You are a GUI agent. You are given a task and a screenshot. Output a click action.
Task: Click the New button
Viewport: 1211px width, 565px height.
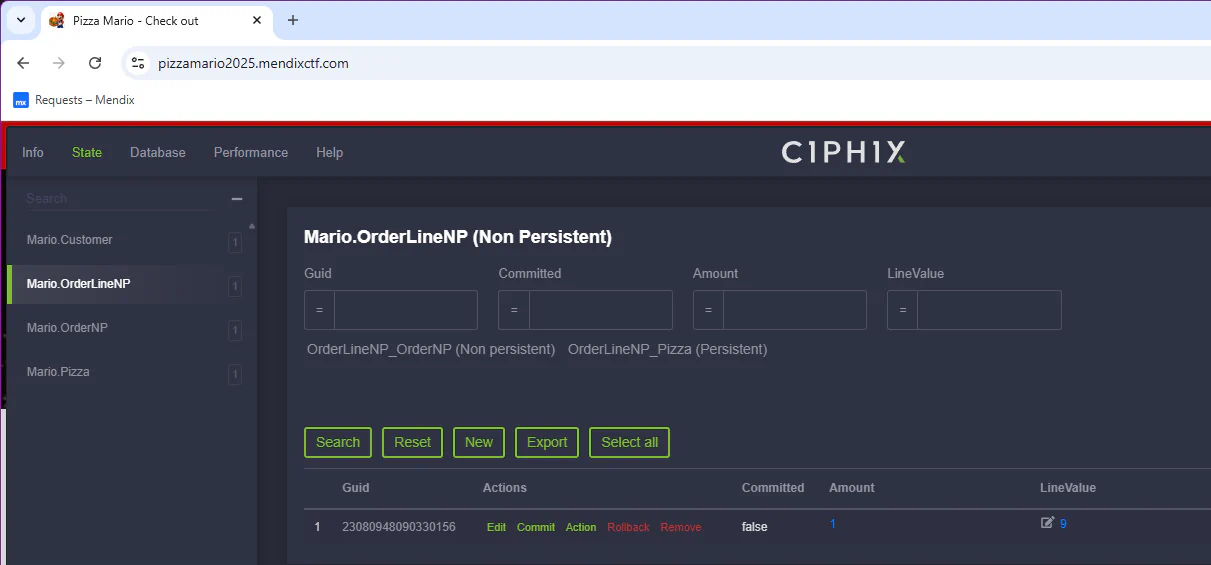pyautogui.click(x=479, y=442)
